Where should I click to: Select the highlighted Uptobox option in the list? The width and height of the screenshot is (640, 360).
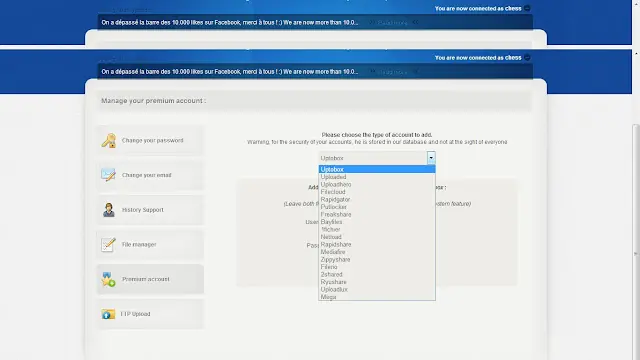(x=377, y=169)
